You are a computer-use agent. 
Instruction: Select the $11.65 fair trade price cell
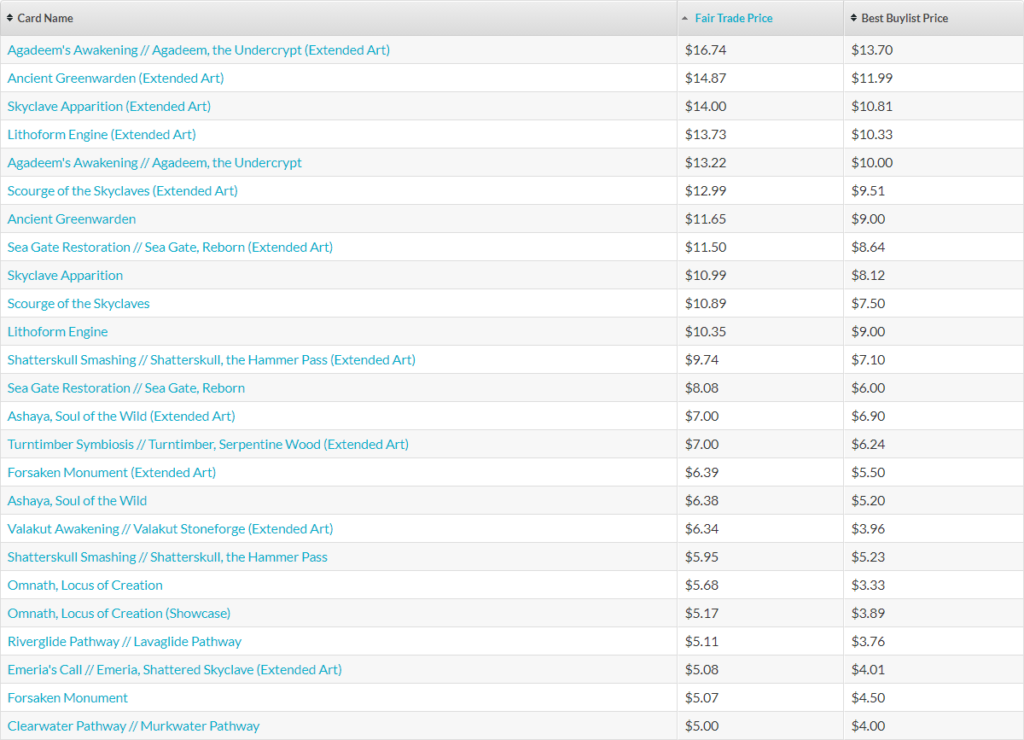[x=760, y=218]
